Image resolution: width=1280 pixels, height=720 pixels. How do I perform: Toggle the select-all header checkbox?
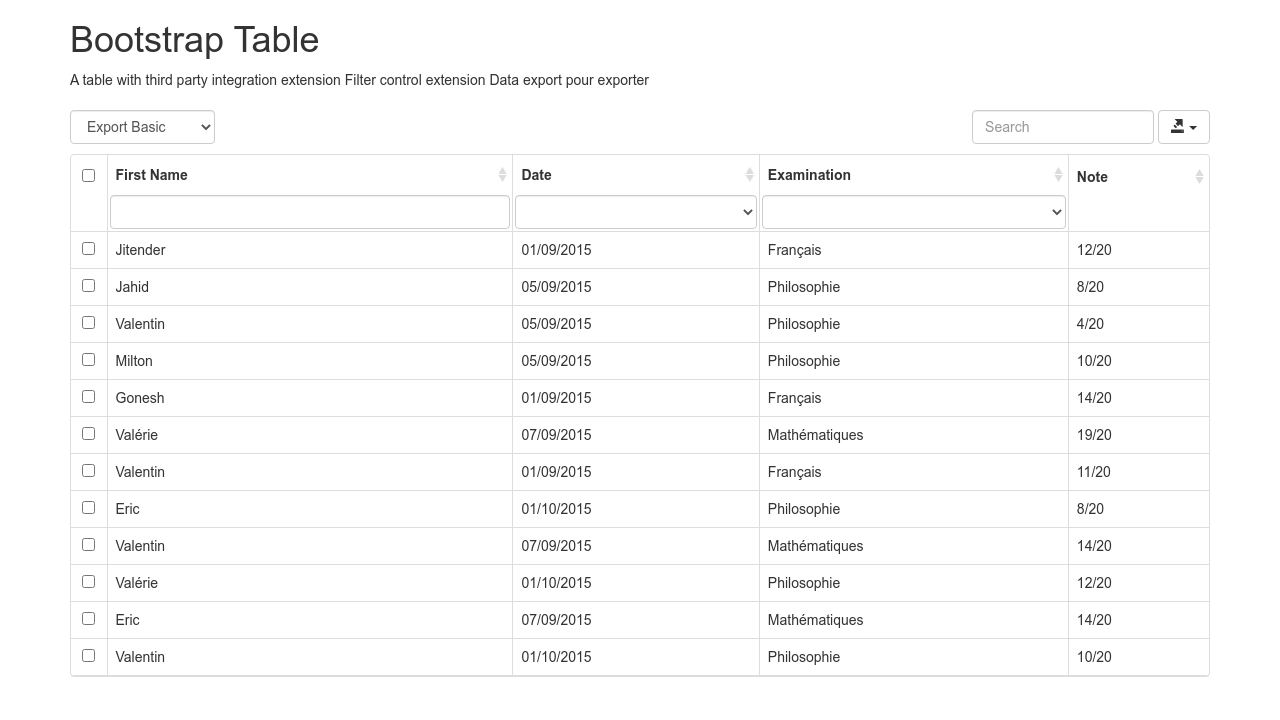coord(89,175)
